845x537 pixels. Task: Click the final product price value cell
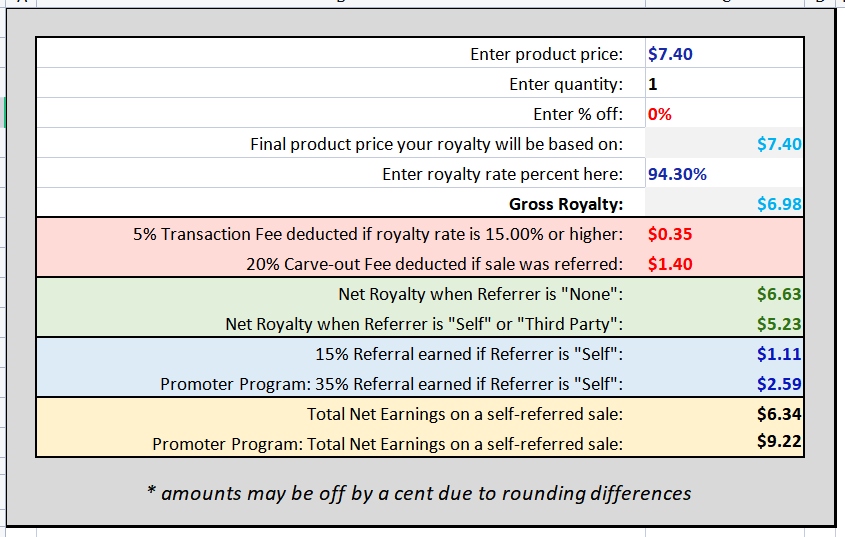click(724, 143)
